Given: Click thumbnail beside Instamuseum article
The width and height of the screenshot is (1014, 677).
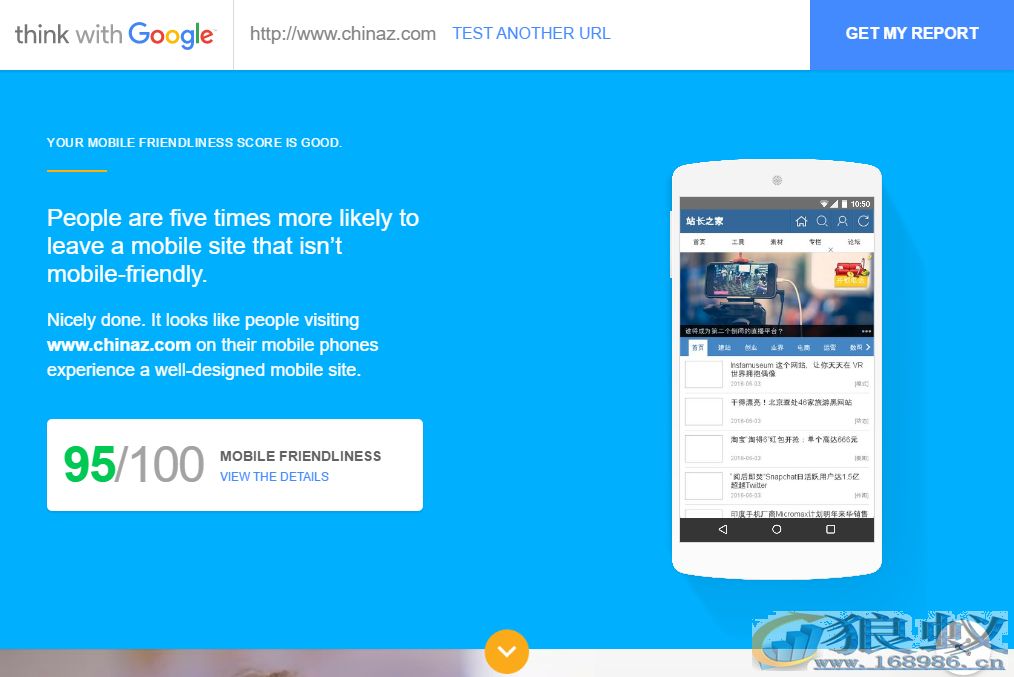Looking at the screenshot, I should [x=704, y=374].
